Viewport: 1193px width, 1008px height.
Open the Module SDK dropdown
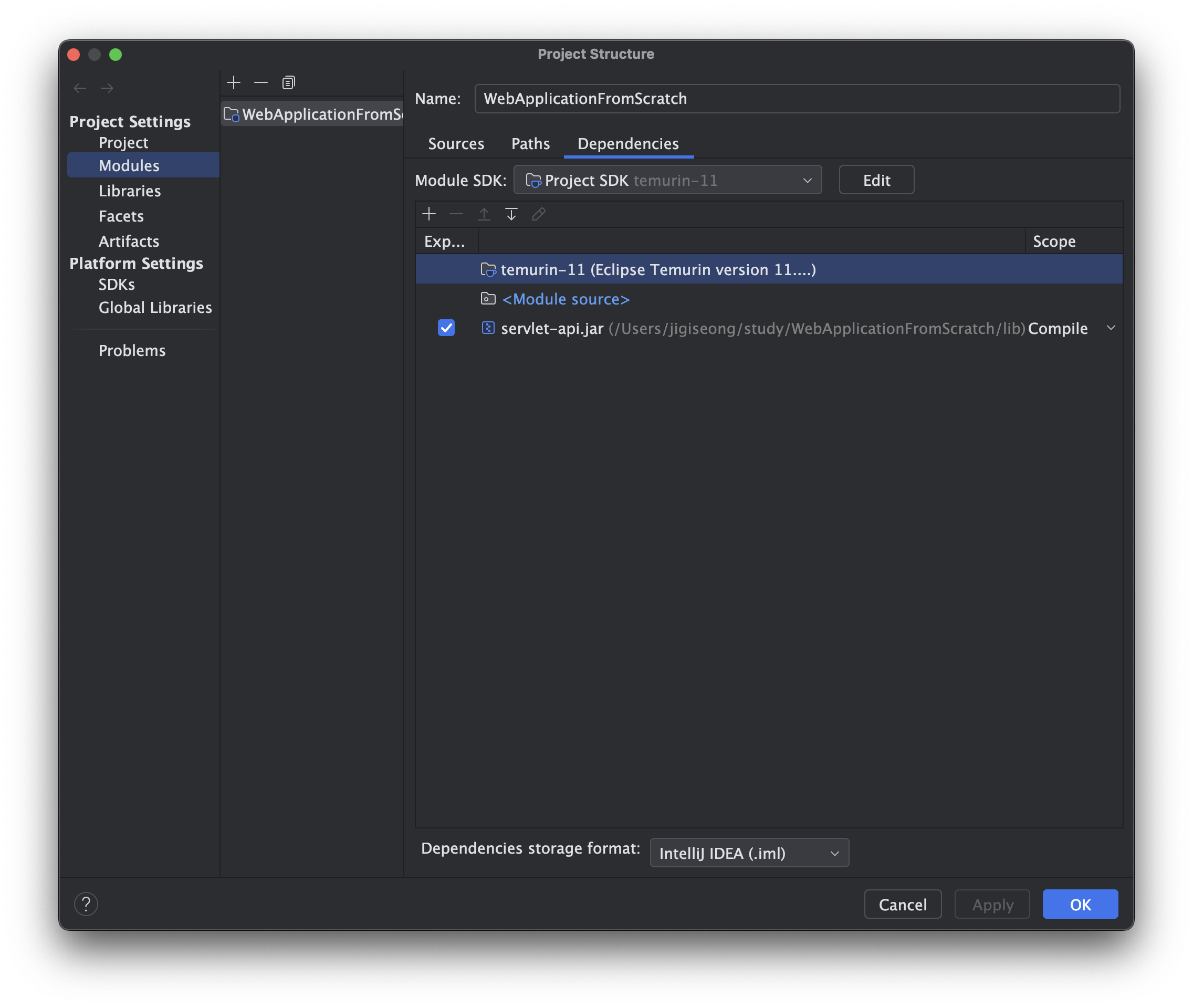point(667,180)
